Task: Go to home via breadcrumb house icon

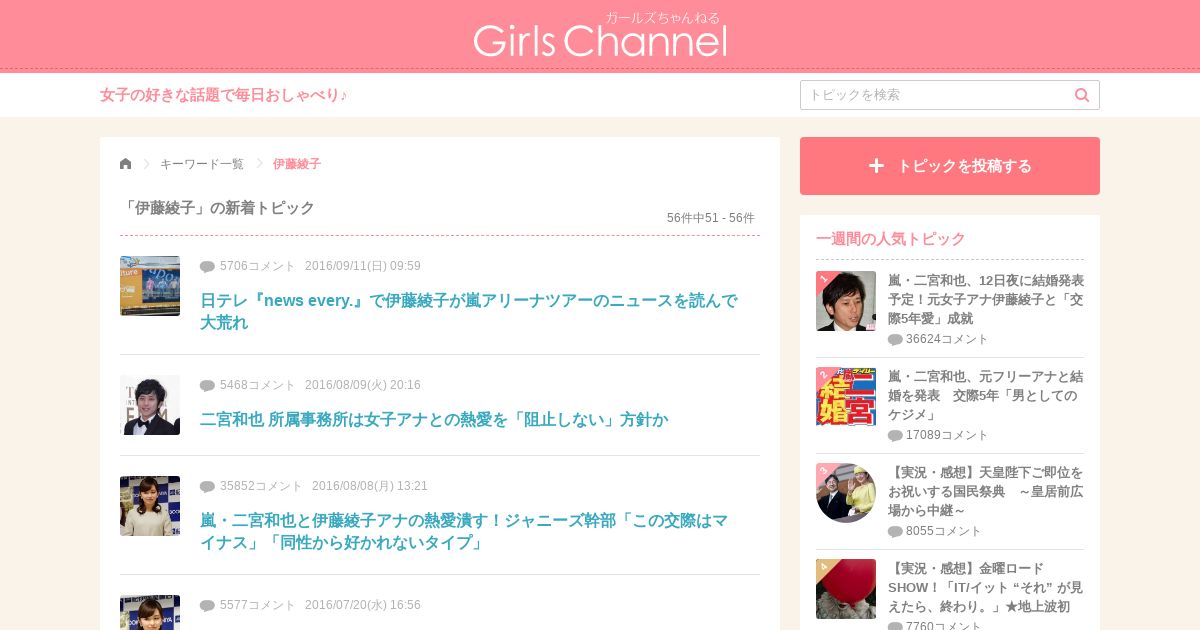Action: pyautogui.click(x=125, y=164)
